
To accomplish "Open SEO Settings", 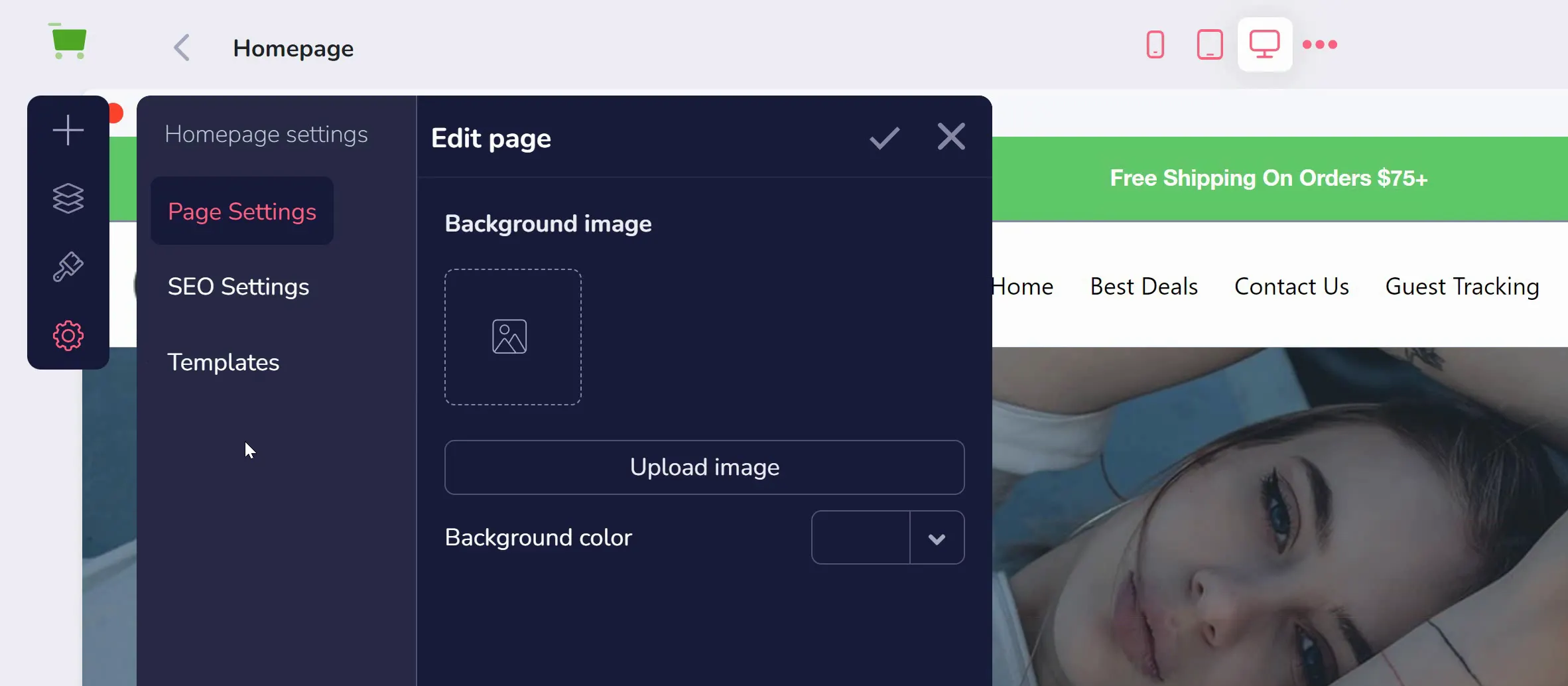I will pos(239,287).
